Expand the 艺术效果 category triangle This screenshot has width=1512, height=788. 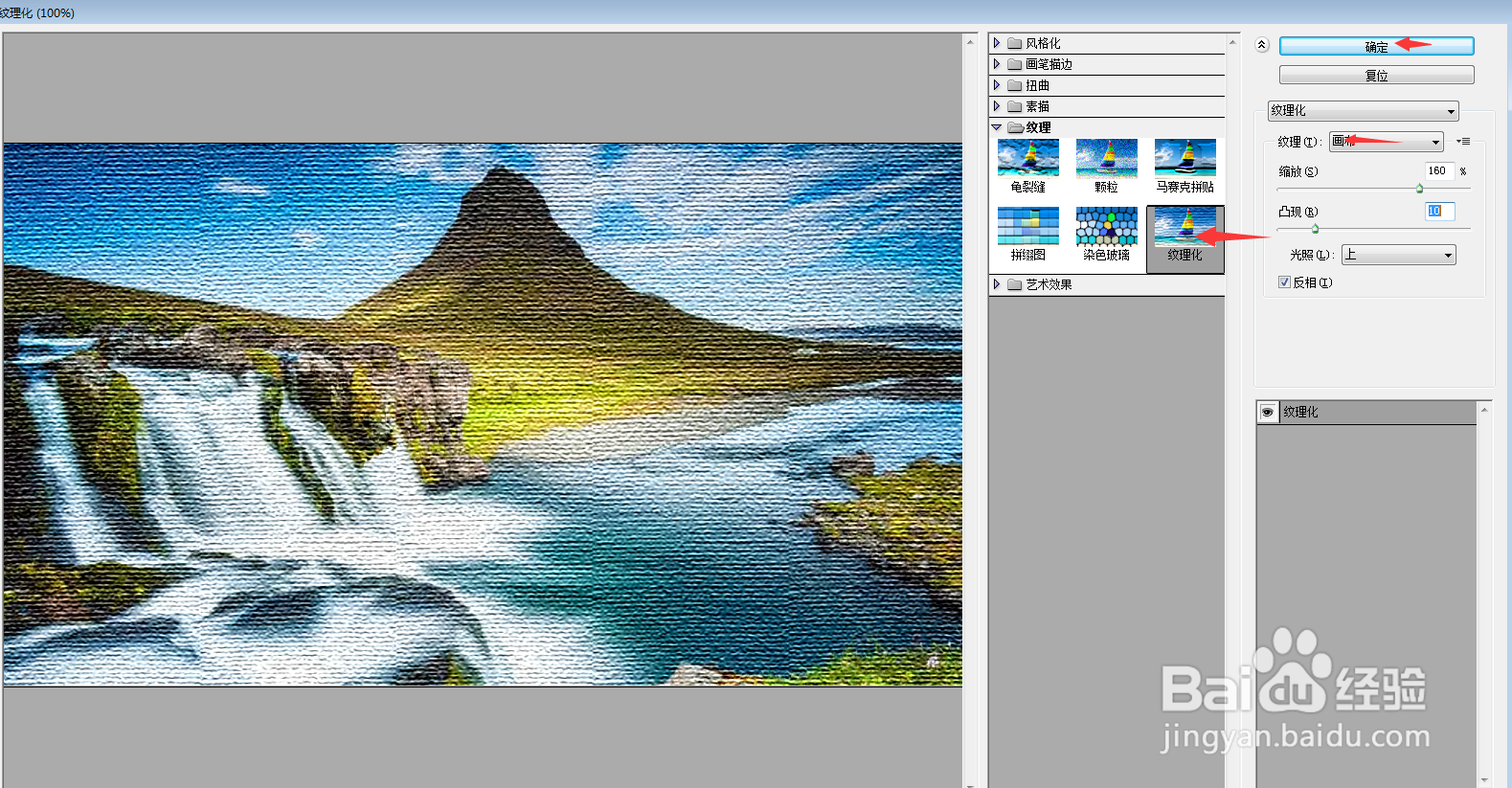click(997, 284)
